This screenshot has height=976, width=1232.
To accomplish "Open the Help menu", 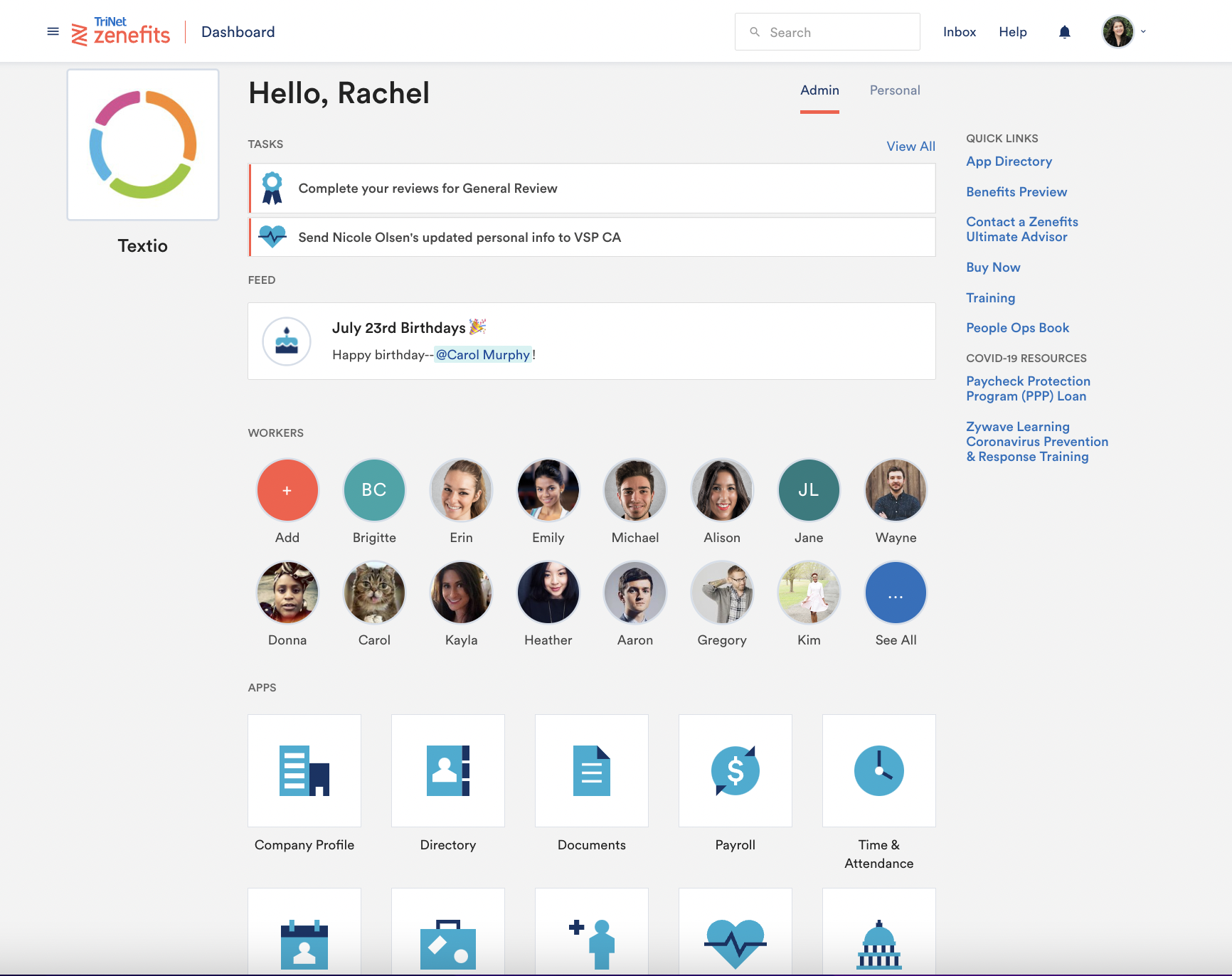I will coord(1013,31).
